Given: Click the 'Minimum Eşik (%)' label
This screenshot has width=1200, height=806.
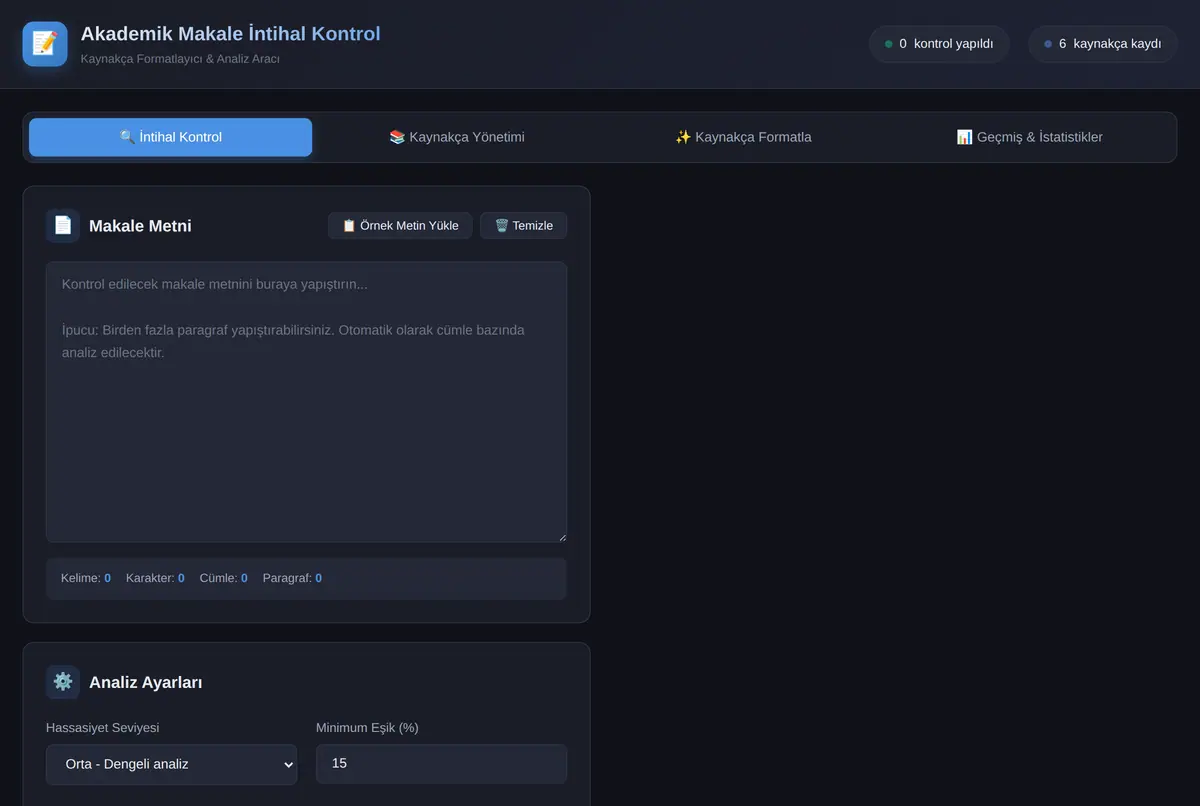Looking at the screenshot, I should (367, 727).
